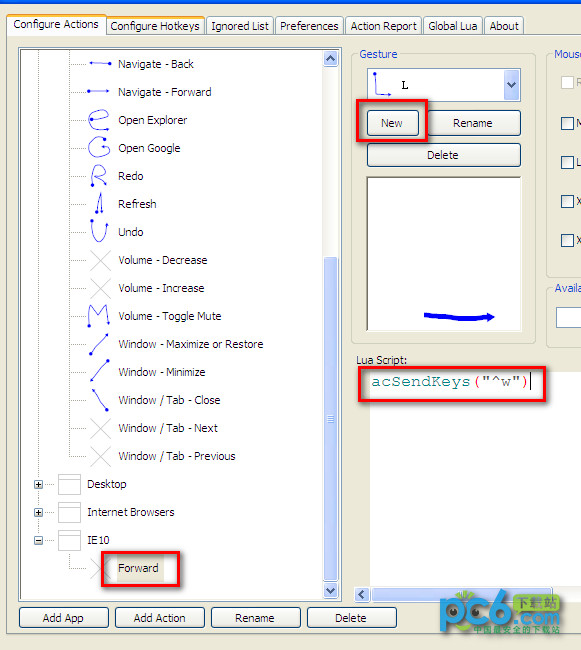Image resolution: width=581 pixels, height=650 pixels.
Task: Select the Open Explorer gesture icon
Action: pos(99,120)
